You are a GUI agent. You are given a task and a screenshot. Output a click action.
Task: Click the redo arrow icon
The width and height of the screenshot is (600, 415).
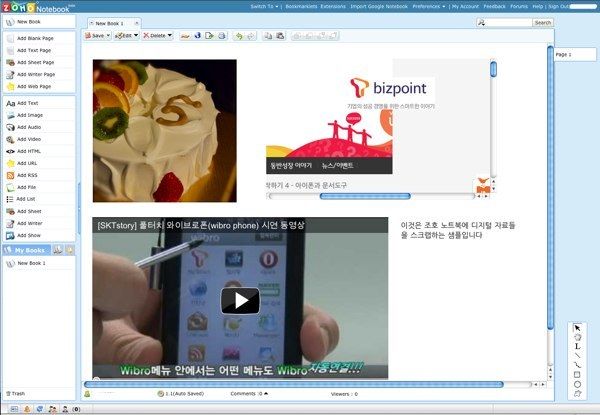pyautogui.click(x=251, y=36)
